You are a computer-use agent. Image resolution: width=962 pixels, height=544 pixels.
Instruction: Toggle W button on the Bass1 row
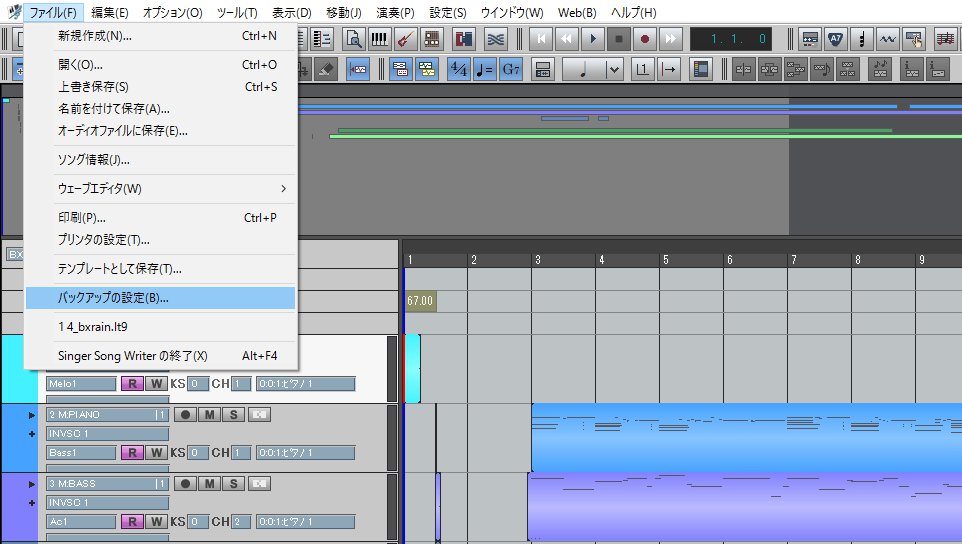point(157,453)
